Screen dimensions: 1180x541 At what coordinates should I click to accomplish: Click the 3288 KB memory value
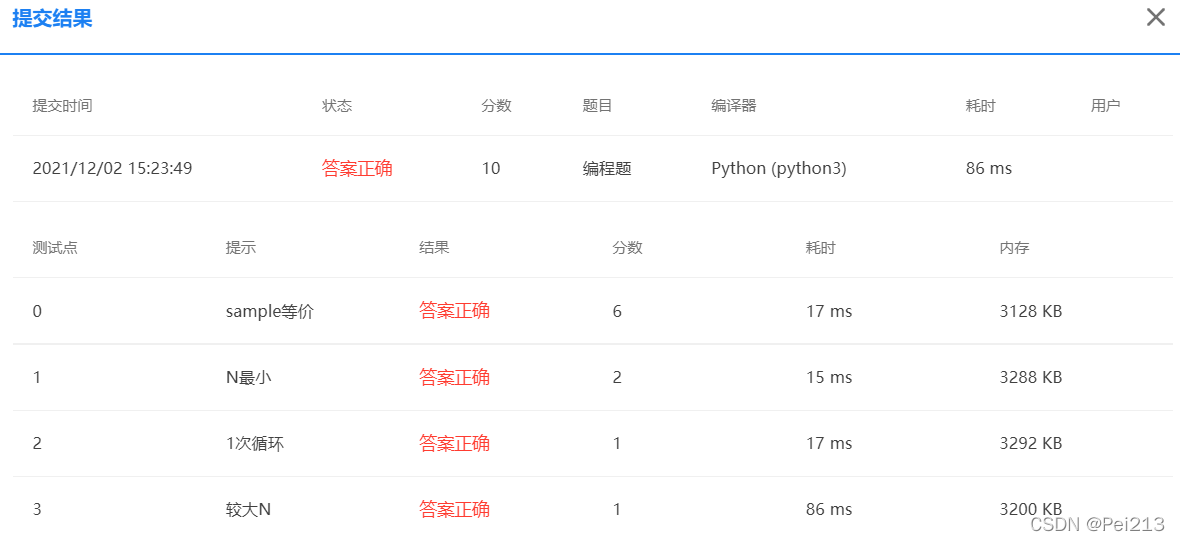tap(1031, 378)
